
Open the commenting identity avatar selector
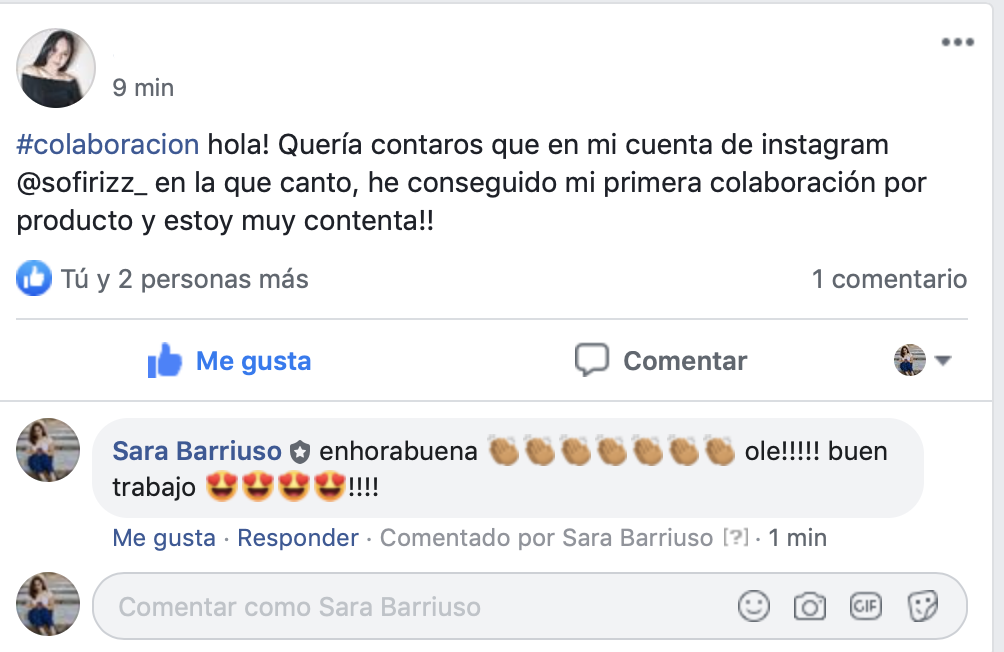910,360
